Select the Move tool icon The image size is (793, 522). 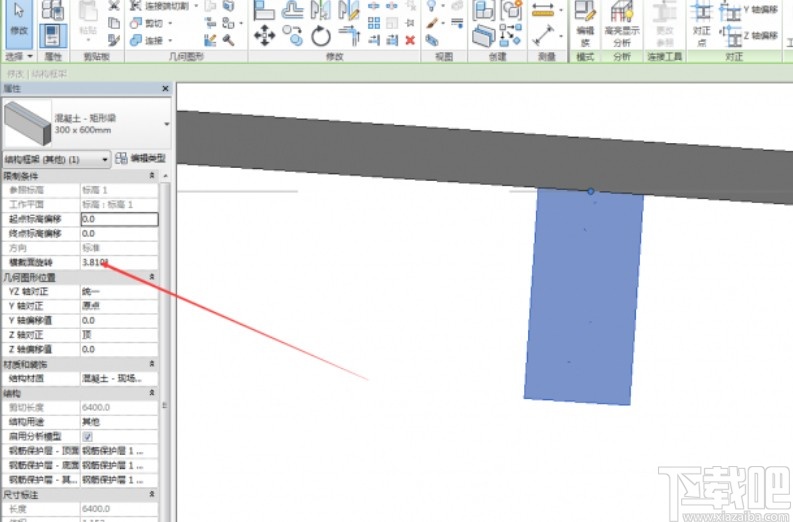click(x=264, y=36)
